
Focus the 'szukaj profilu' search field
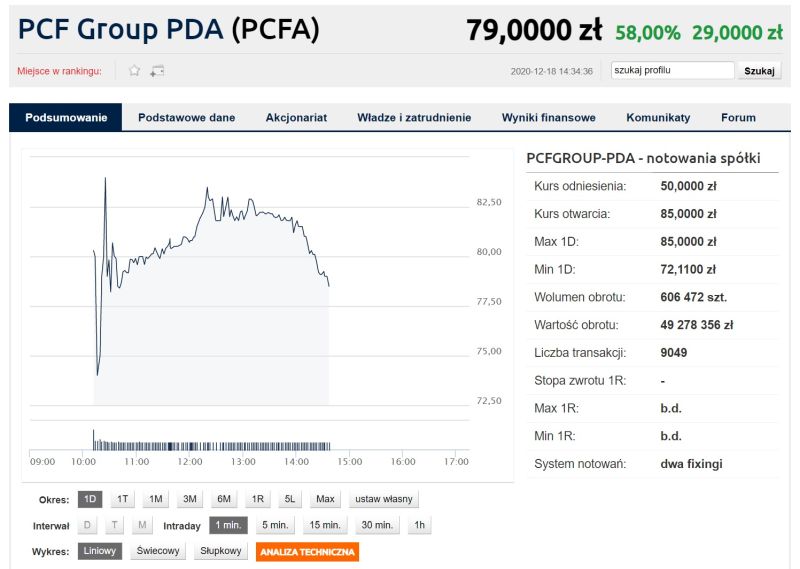(672, 70)
